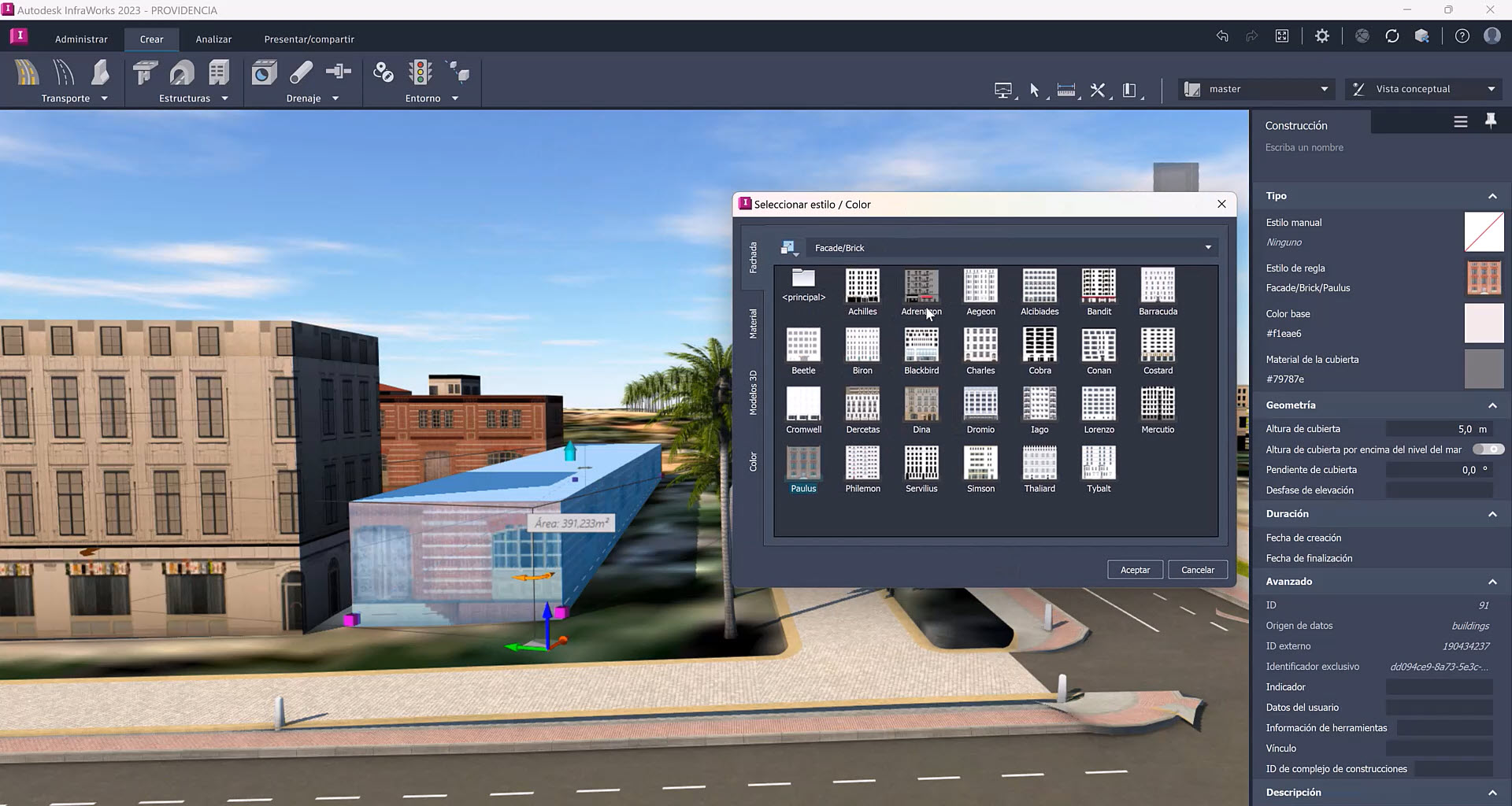Open the Vista conceptual dropdown
Screen dimensions: 1512x806
(1491, 89)
